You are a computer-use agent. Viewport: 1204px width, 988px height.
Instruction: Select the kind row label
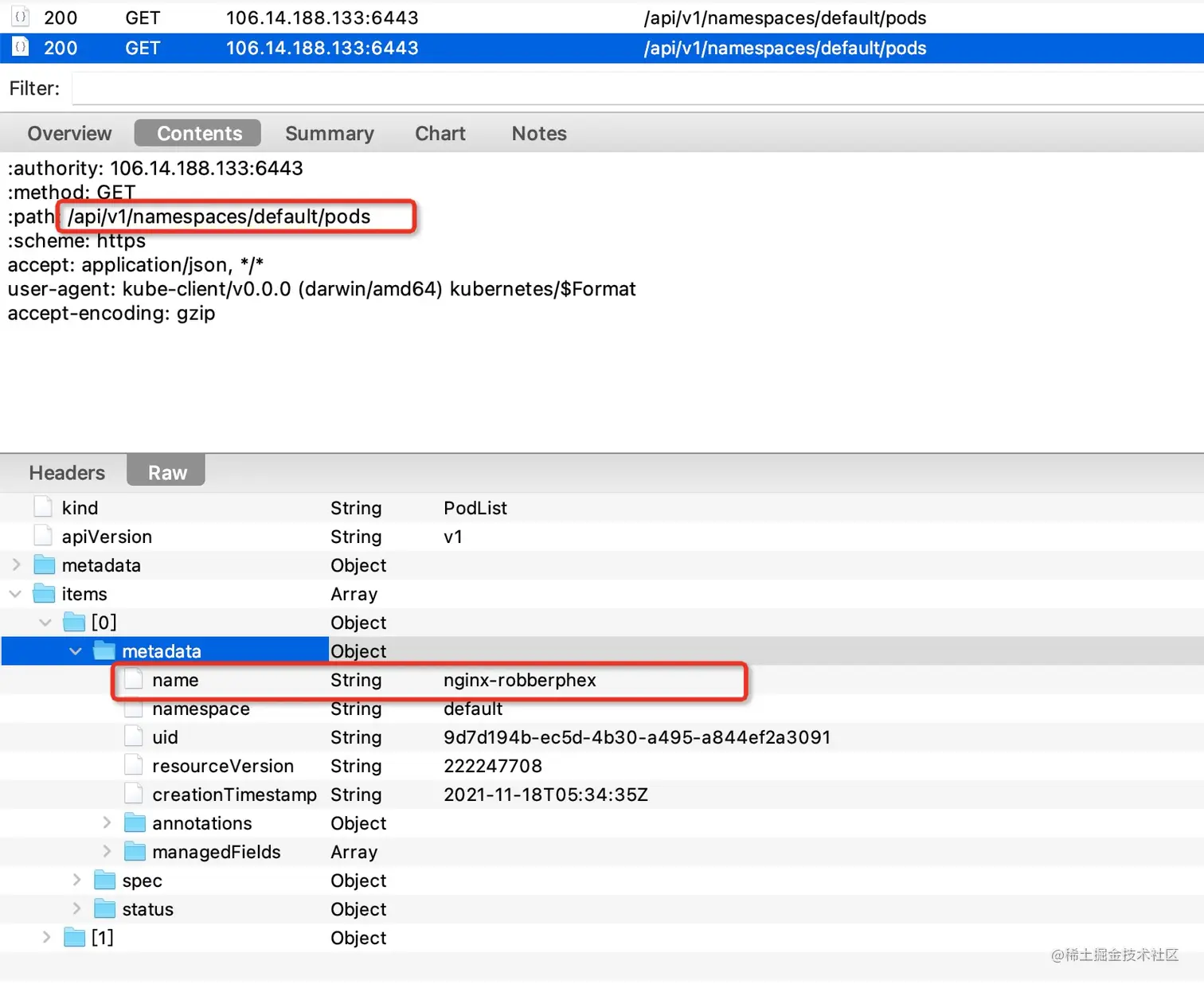point(80,507)
